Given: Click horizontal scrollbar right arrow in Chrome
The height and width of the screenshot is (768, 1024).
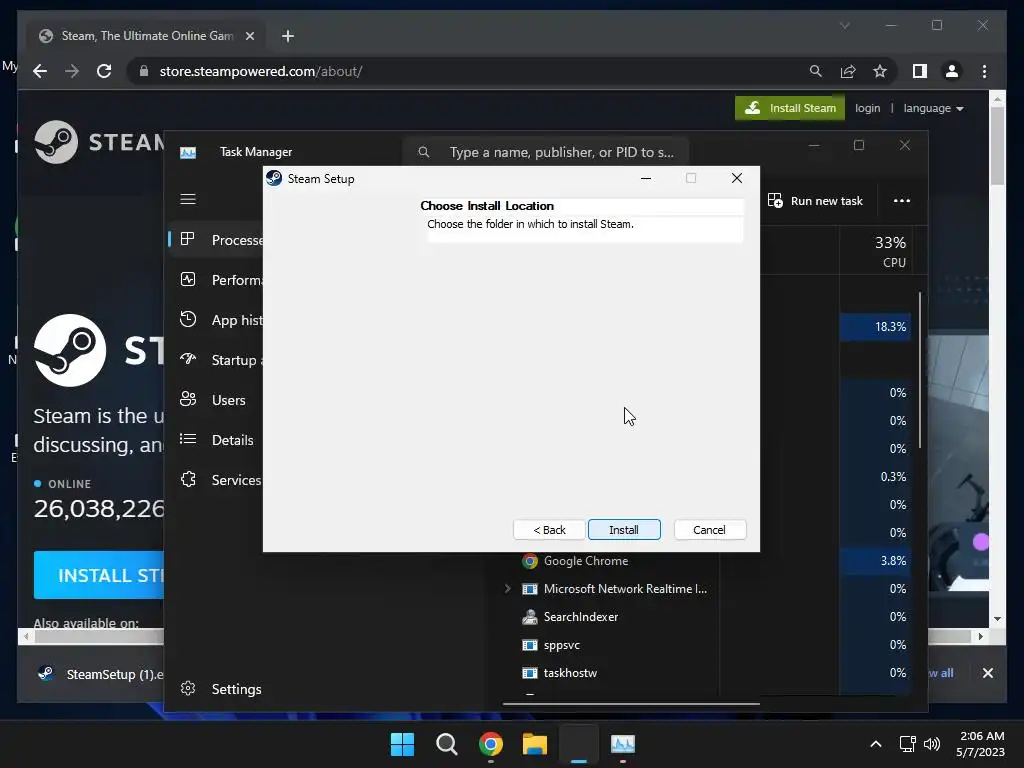Looking at the screenshot, I should [980, 636].
